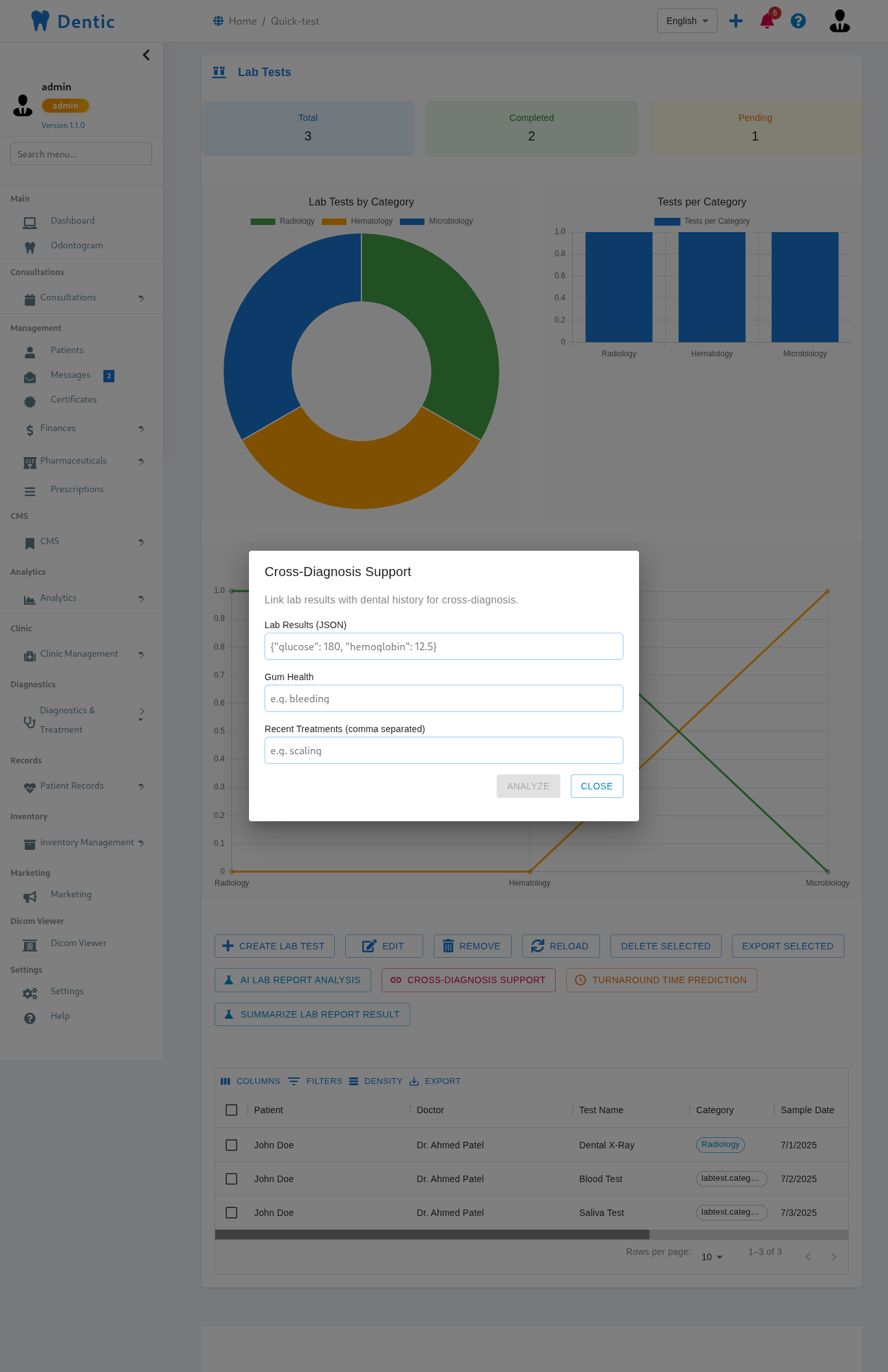Click the Home breadcrumb link
Viewport: 888px width, 1372px height.
coord(242,21)
